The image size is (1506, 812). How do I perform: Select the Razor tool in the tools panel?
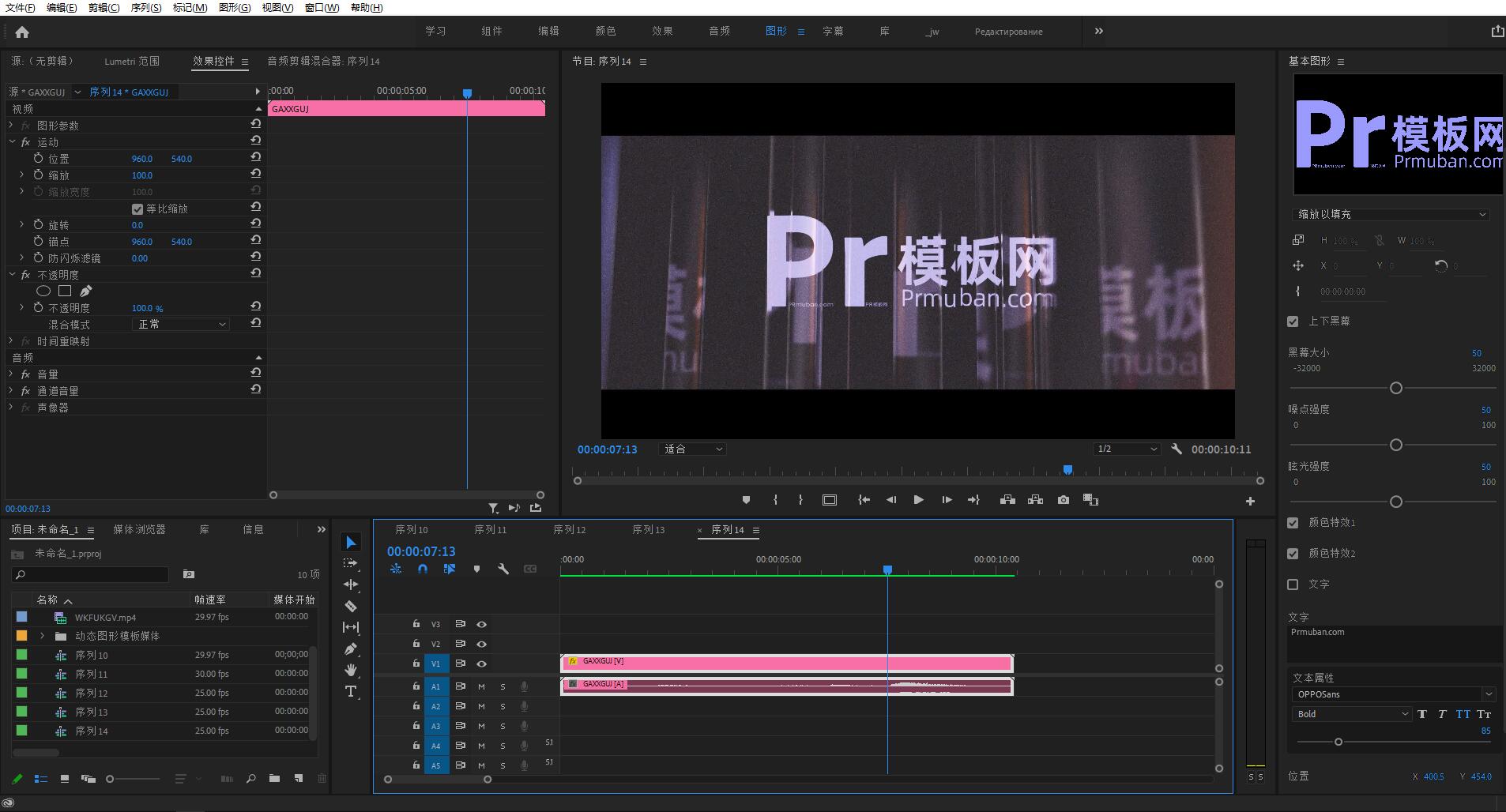click(x=351, y=606)
